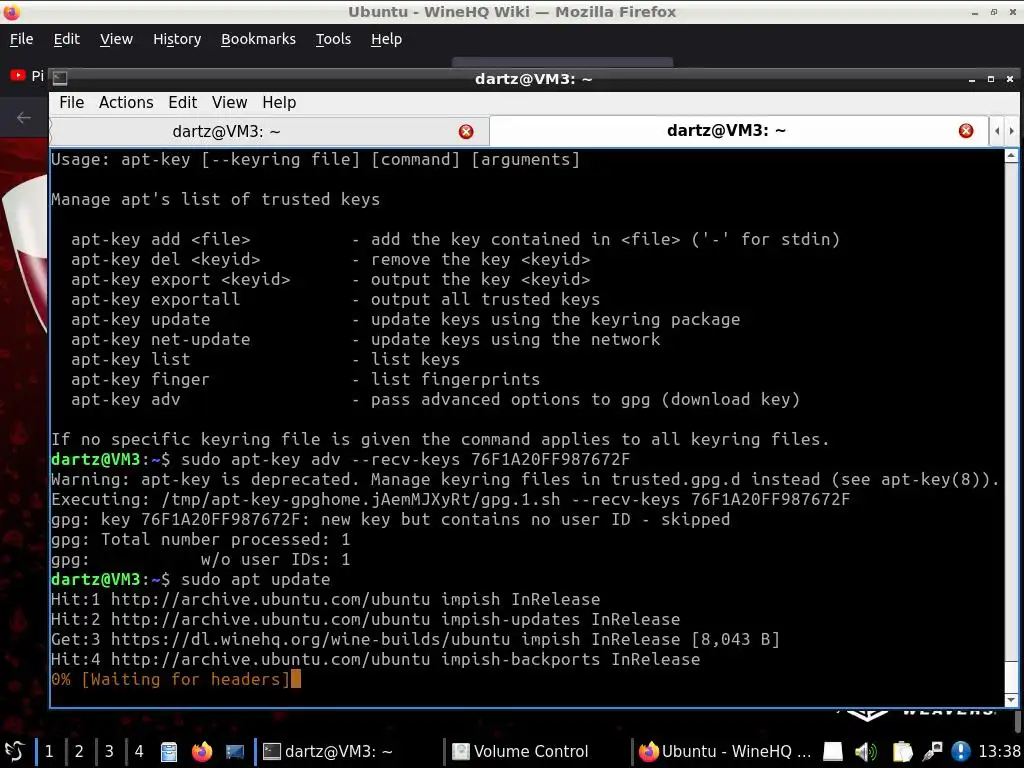Open terminal Help menu
The width and height of the screenshot is (1024, 768).
point(279,103)
